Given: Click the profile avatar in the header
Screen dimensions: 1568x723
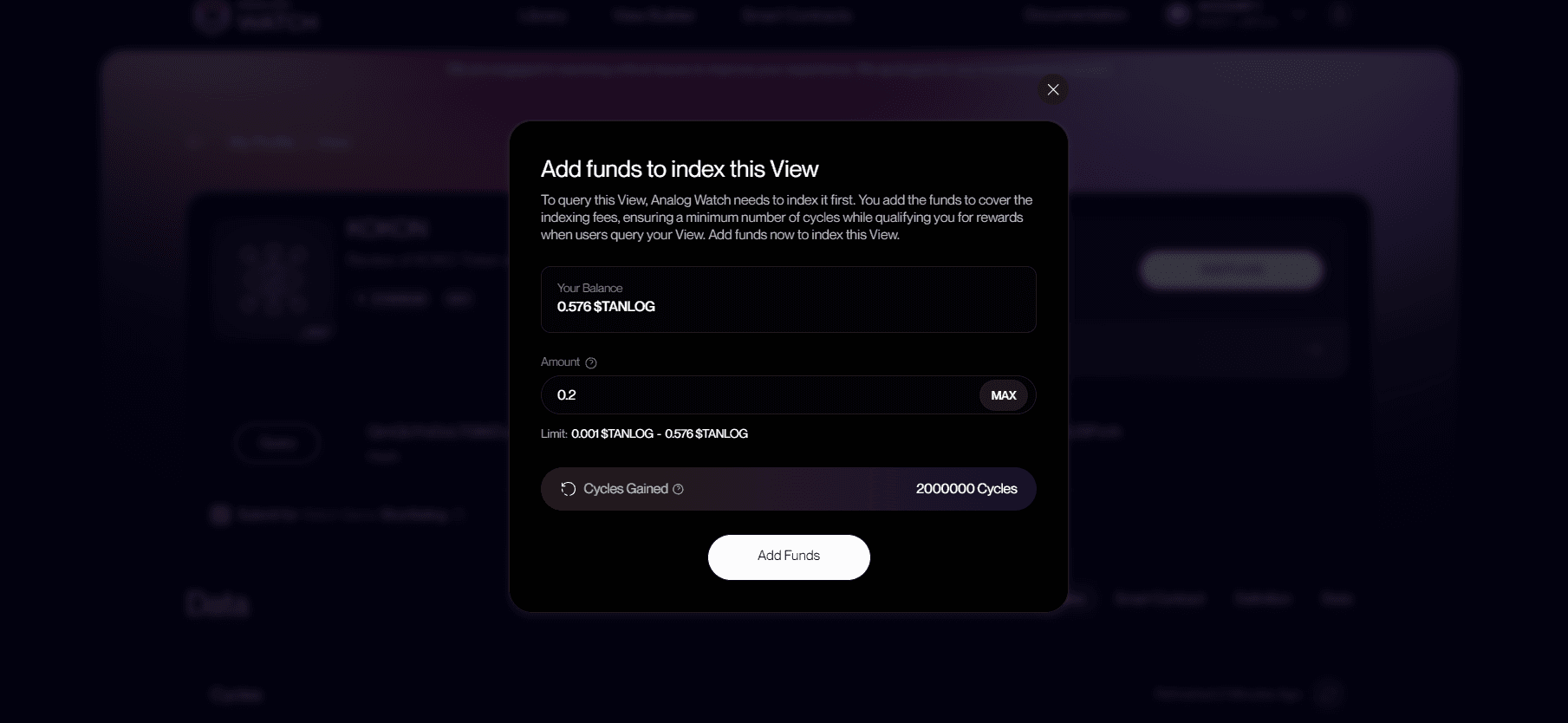Looking at the screenshot, I should coord(1178,14).
